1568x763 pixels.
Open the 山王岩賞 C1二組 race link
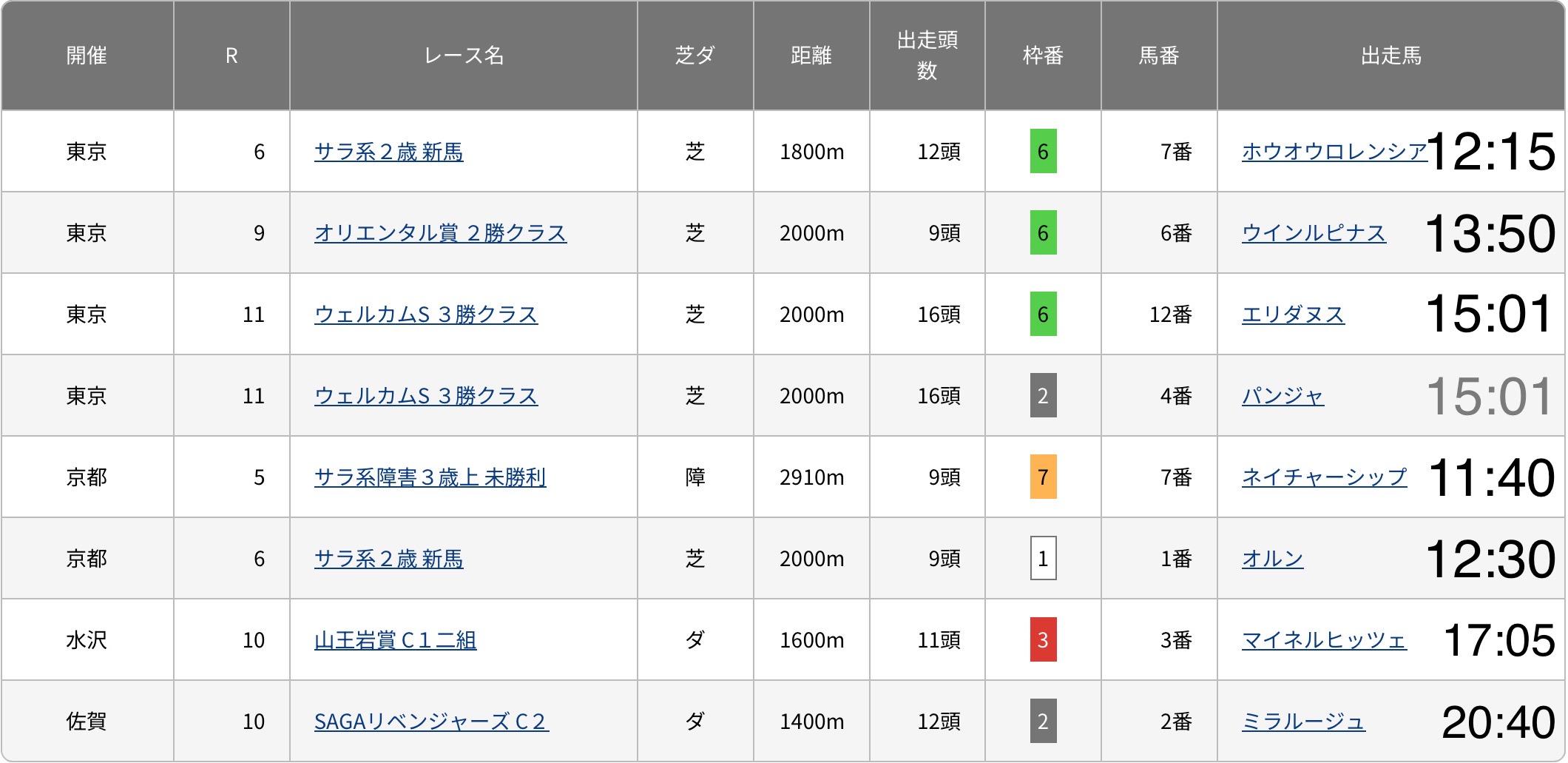pyautogui.click(x=395, y=640)
